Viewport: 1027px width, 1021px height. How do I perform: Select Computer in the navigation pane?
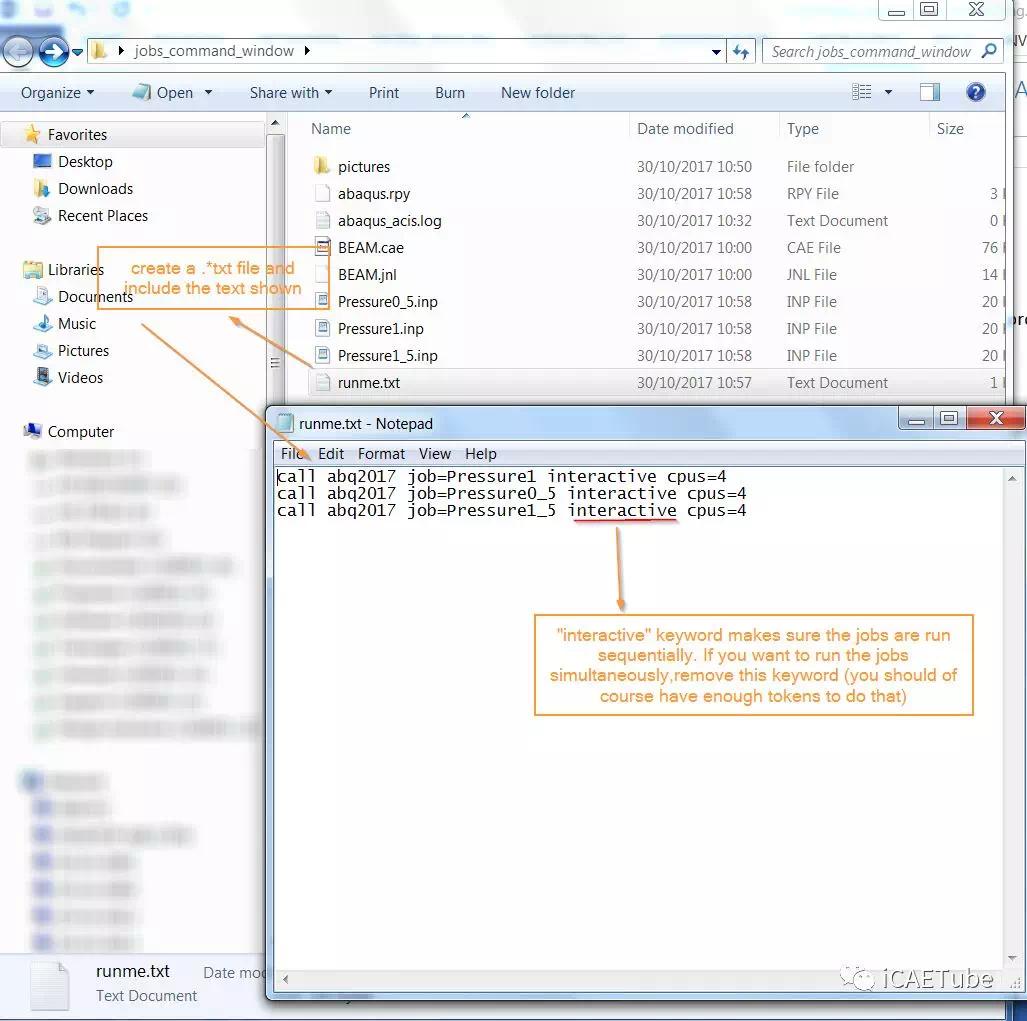[81, 432]
